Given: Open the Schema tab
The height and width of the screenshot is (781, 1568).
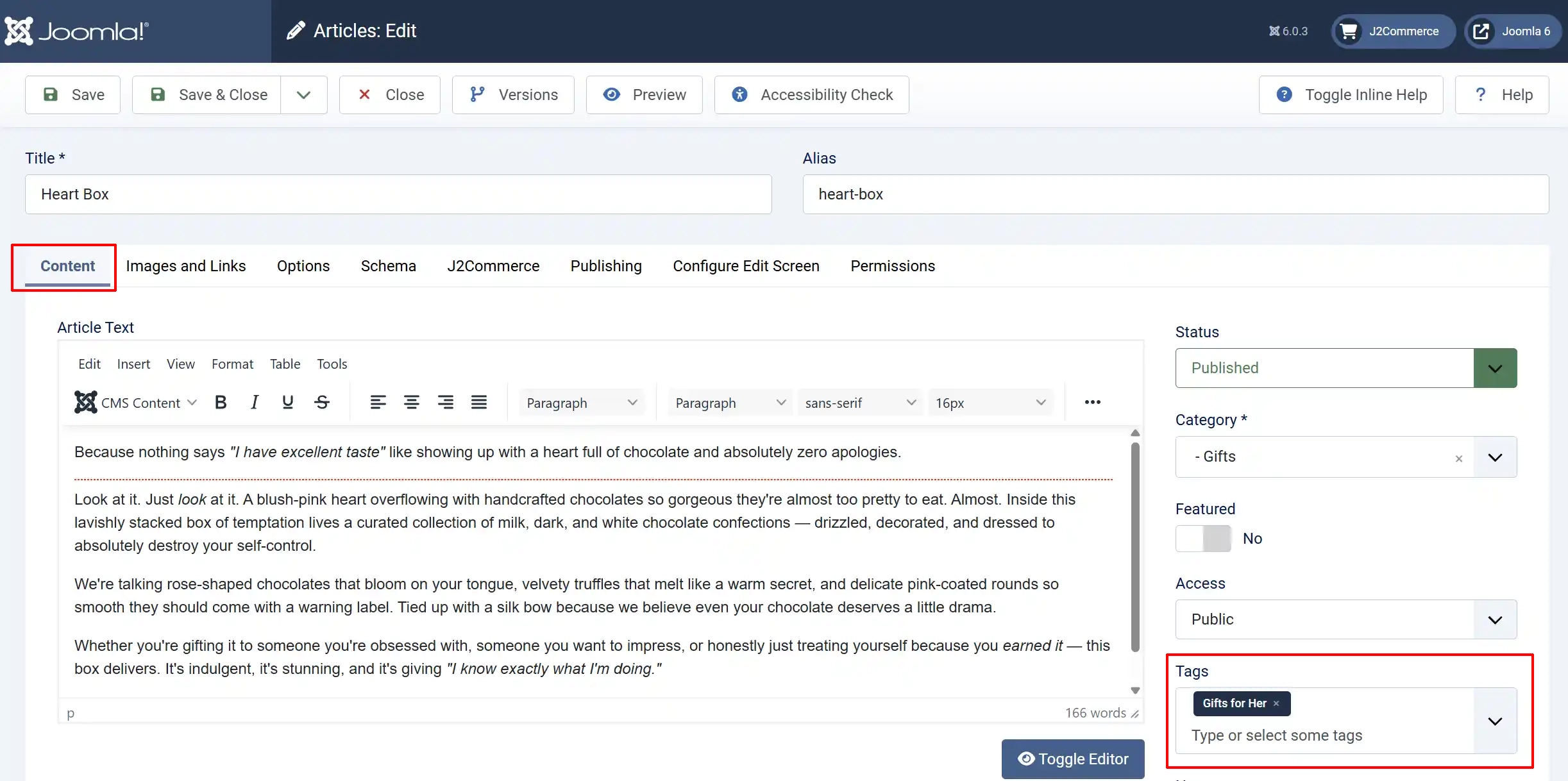Looking at the screenshot, I should pos(389,266).
